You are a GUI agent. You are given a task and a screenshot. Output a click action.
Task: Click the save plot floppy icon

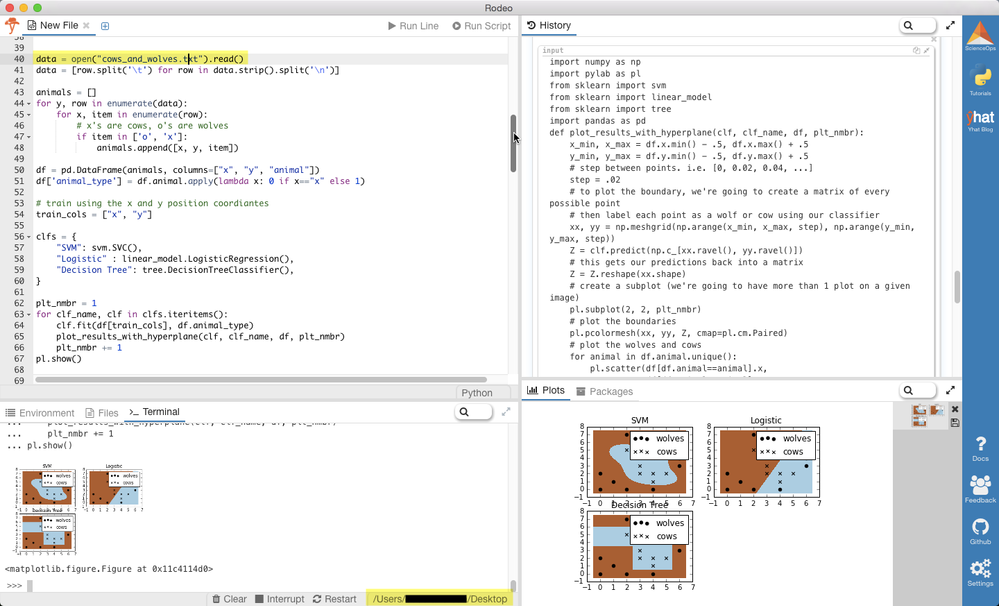coord(955,423)
